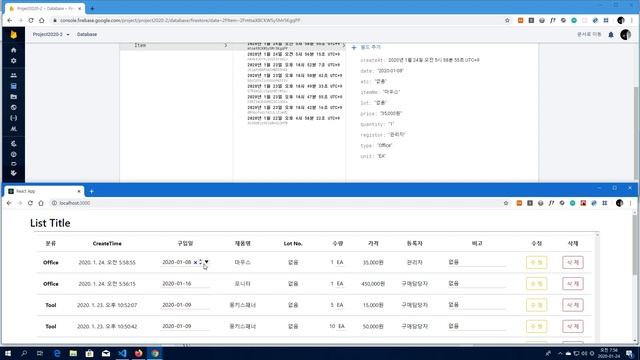Open Chrome from taskbar
Image resolution: width=640 pixels, height=360 pixels.
[155, 353]
